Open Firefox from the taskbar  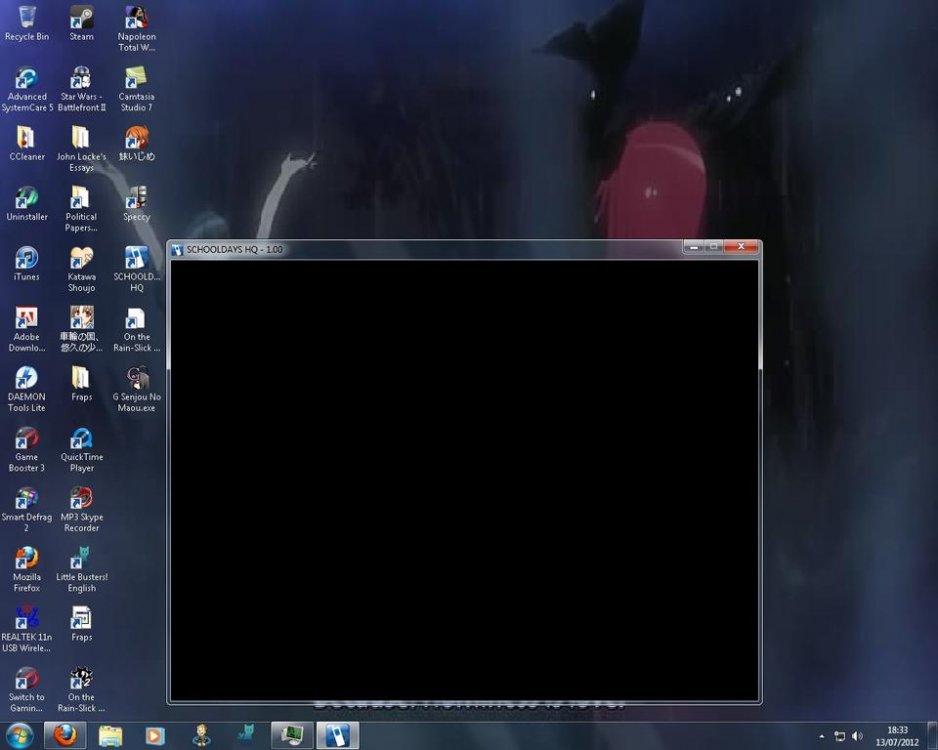point(64,735)
